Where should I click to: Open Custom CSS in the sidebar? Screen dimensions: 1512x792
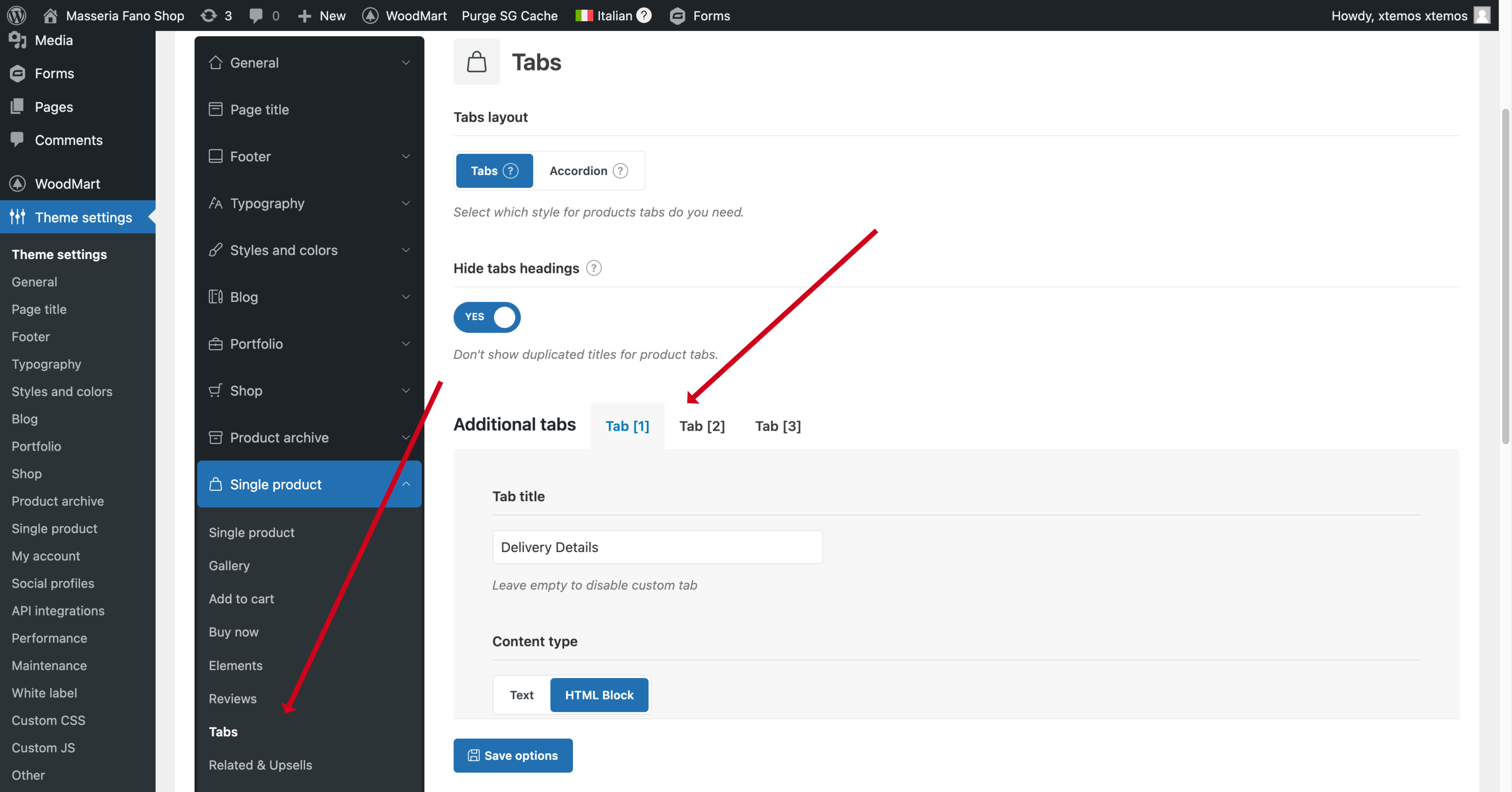[48, 720]
